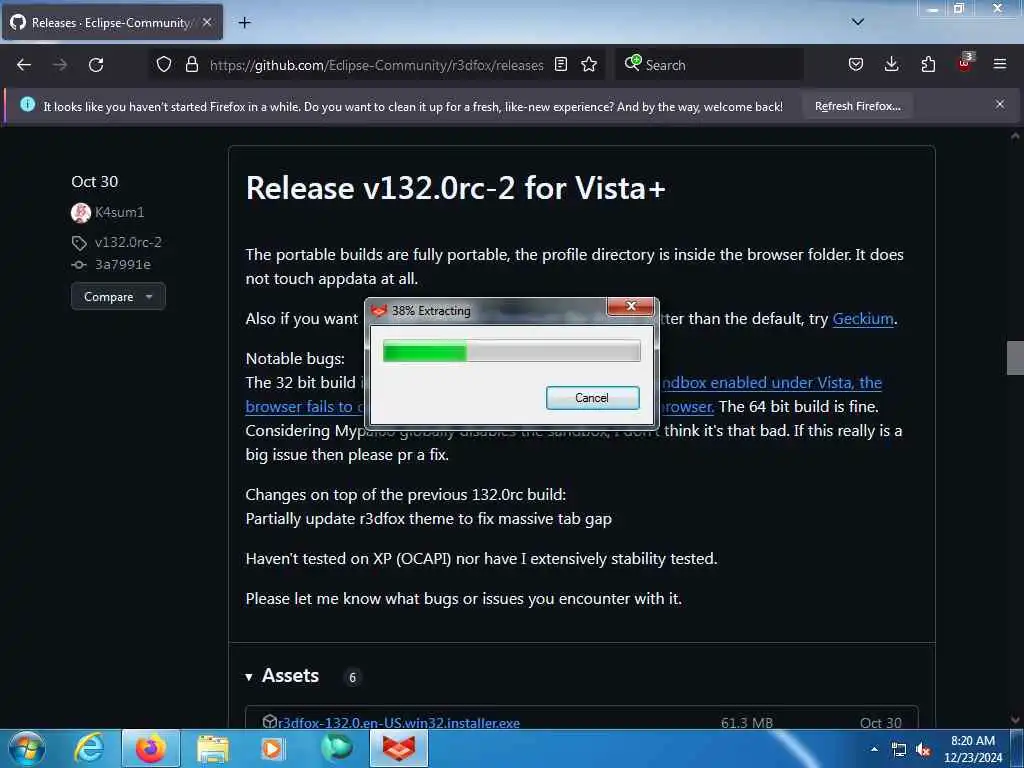Cancel the extracting dialog

click(592, 398)
